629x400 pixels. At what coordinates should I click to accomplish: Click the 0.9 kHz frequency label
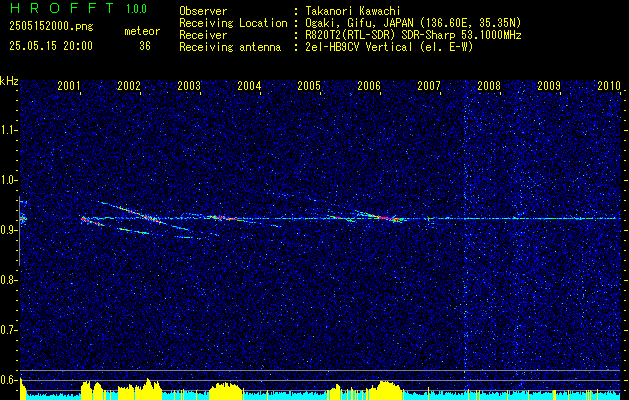(9, 230)
